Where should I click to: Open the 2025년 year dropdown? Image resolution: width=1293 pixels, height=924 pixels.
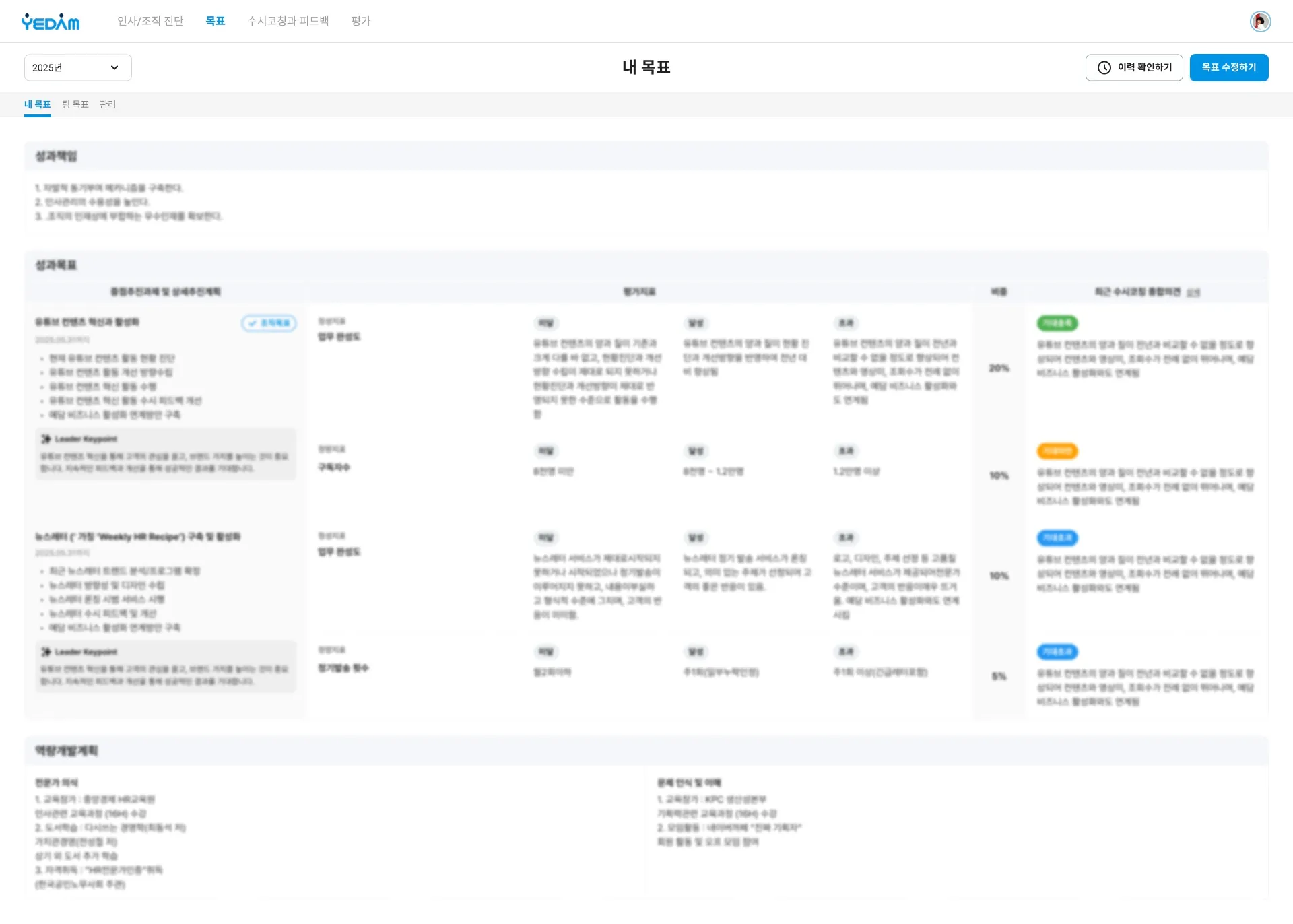coord(77,67)
